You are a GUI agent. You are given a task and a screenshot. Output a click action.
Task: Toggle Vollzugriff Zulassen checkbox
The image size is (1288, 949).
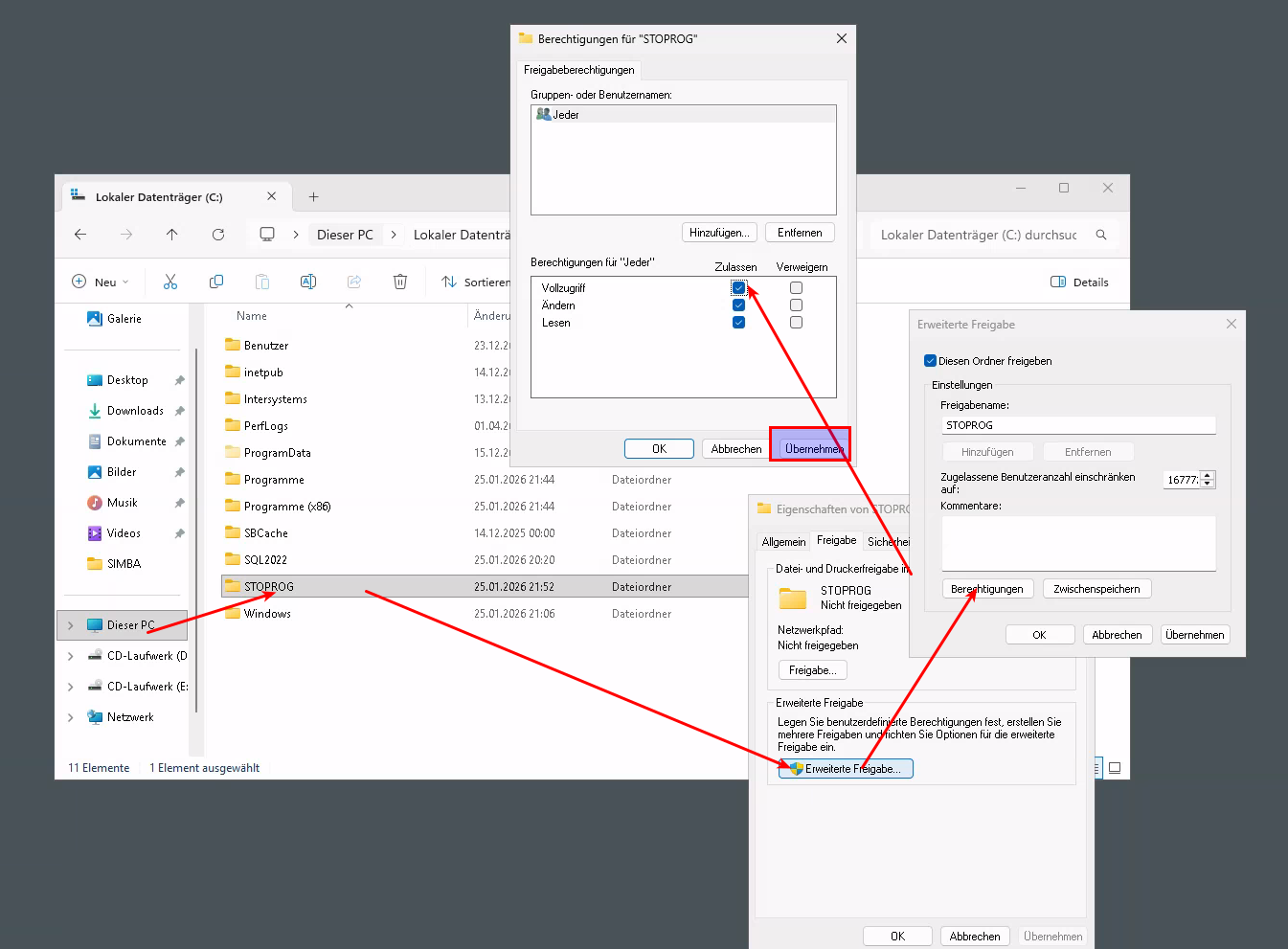coord(738,287)
